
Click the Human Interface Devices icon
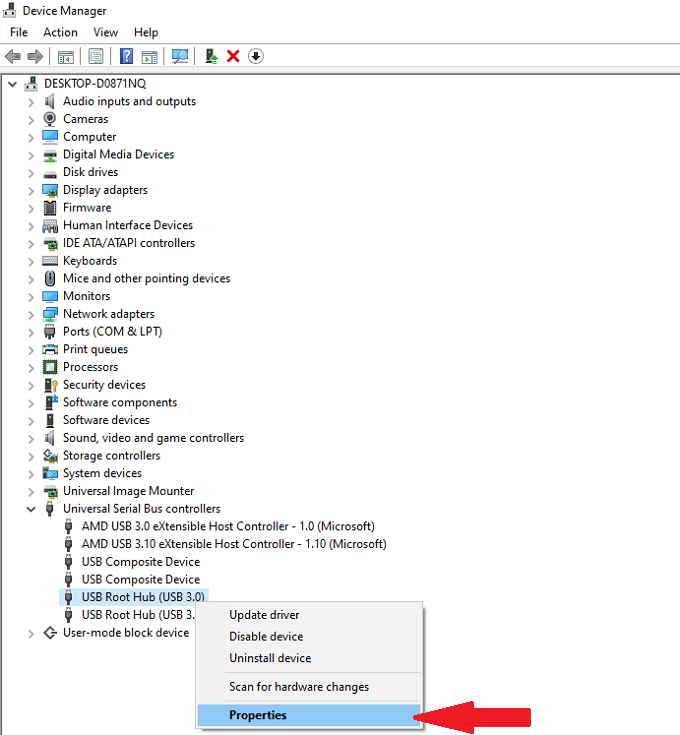(50, 225)
